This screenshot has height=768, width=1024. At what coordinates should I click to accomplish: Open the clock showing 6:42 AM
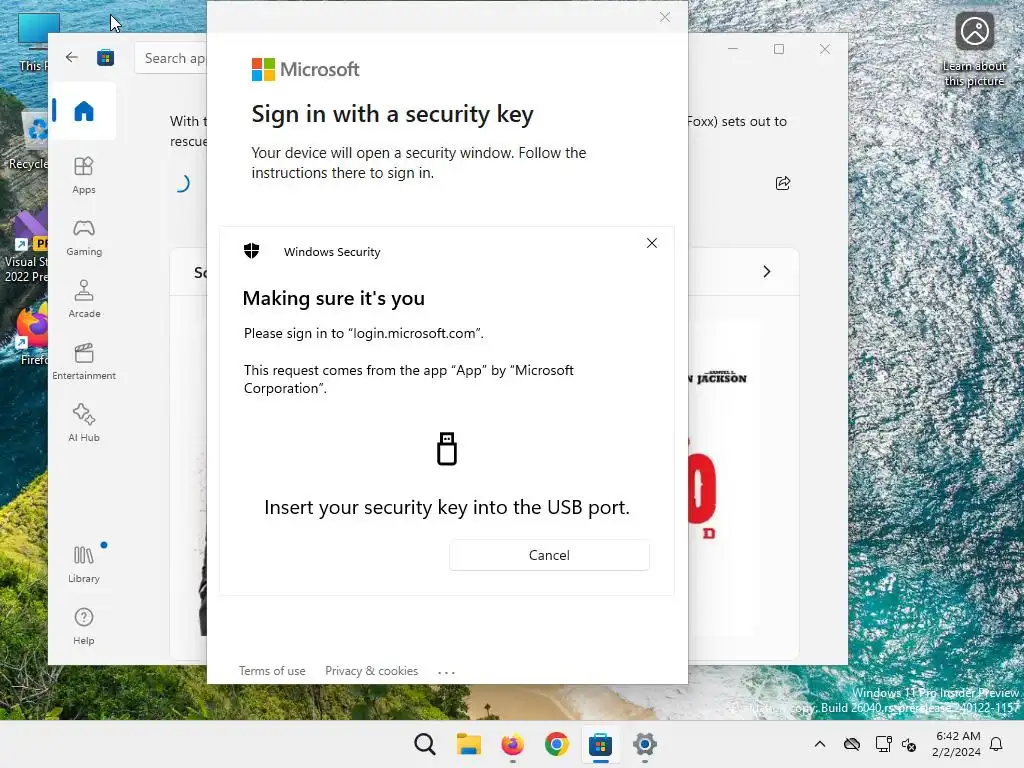tap(957, 744)
